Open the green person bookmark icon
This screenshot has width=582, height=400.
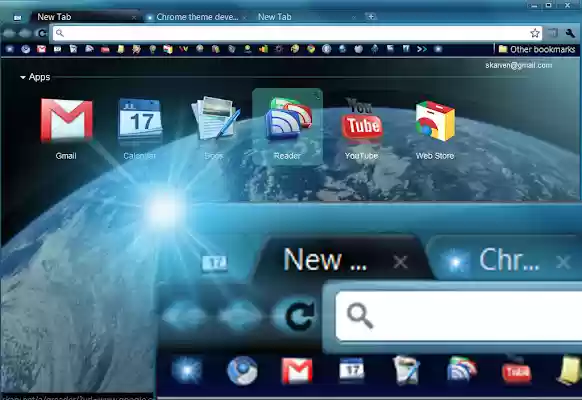tap(248, 49)
